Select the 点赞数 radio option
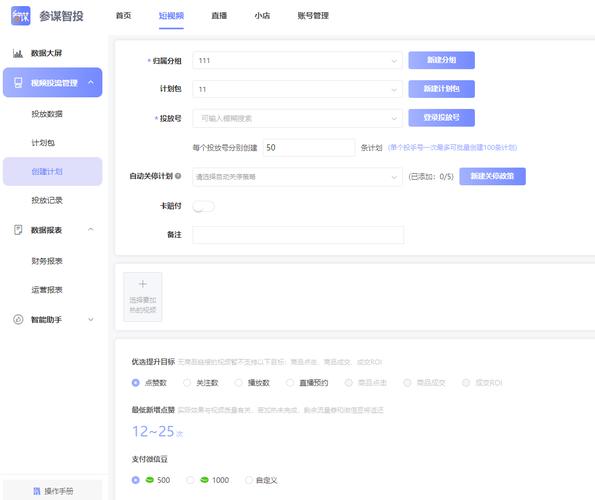The height and width of the screenshot is (500, 595). [135, 383]
